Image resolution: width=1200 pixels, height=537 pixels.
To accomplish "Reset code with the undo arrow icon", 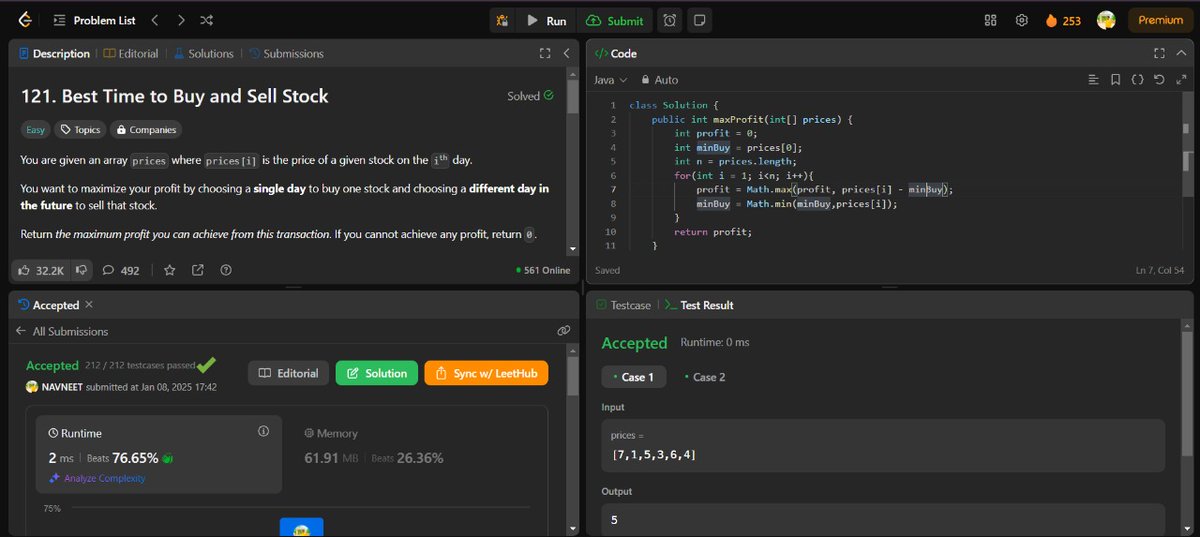I will click(1158, 79).
